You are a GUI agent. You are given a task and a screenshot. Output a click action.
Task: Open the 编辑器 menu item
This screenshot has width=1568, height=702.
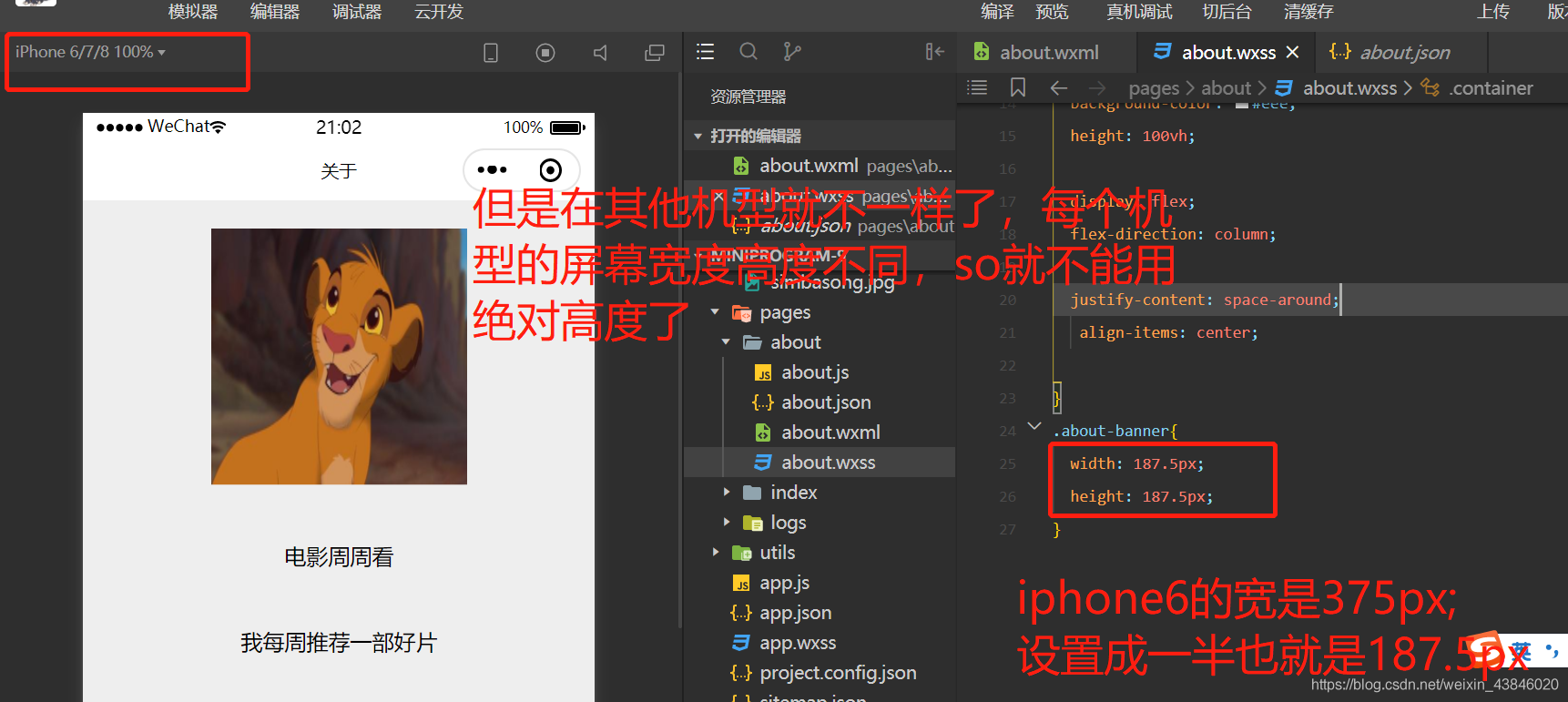pyautogui.click(x=275, y=12)
